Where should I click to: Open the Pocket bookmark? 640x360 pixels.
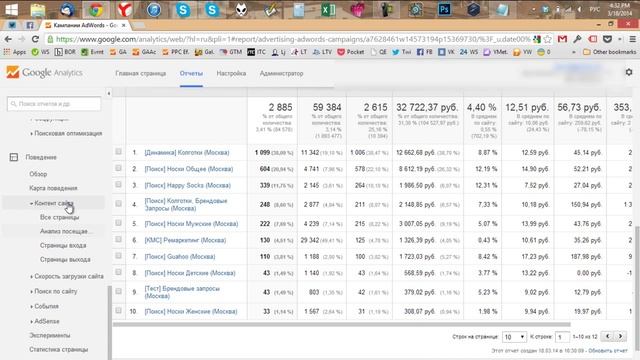(351, 52)
